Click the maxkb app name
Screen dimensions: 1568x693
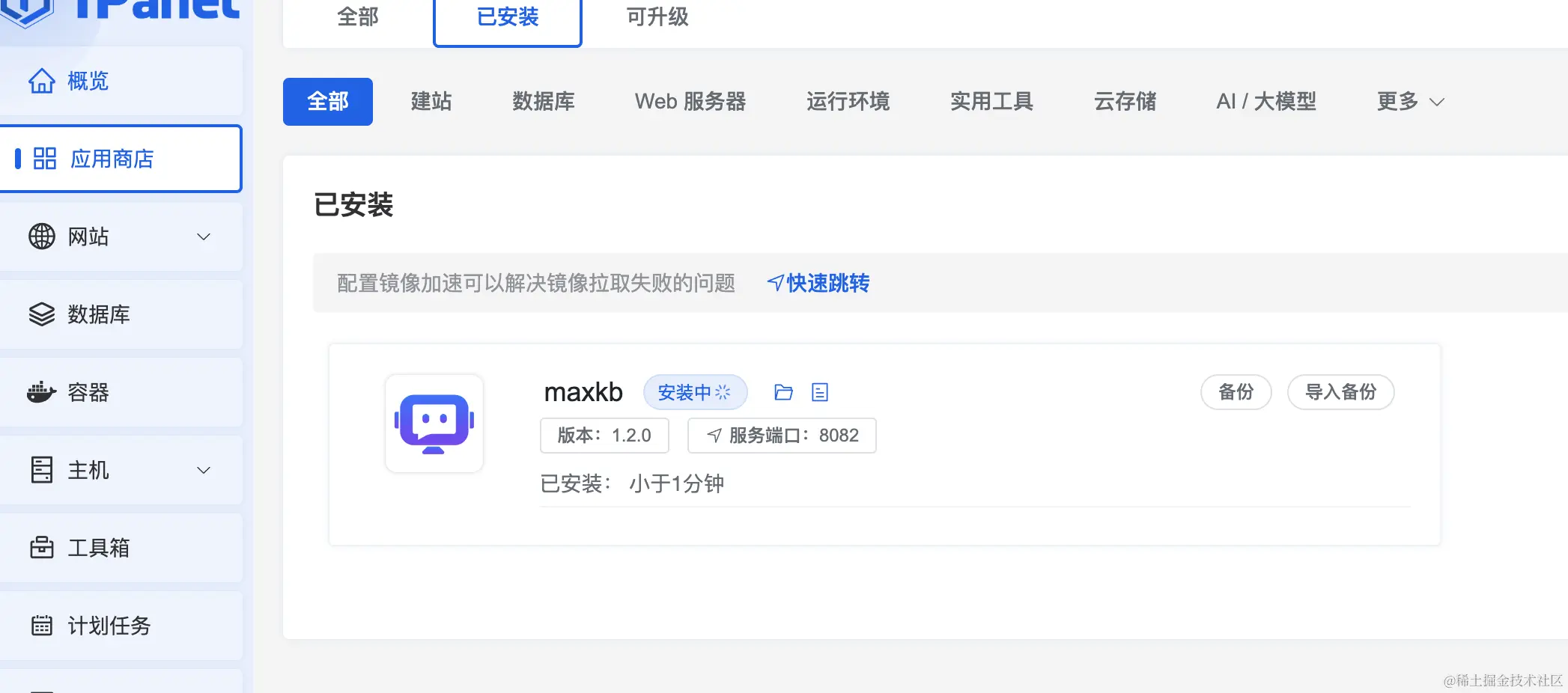pyautogui.click(x=583, y=392)
